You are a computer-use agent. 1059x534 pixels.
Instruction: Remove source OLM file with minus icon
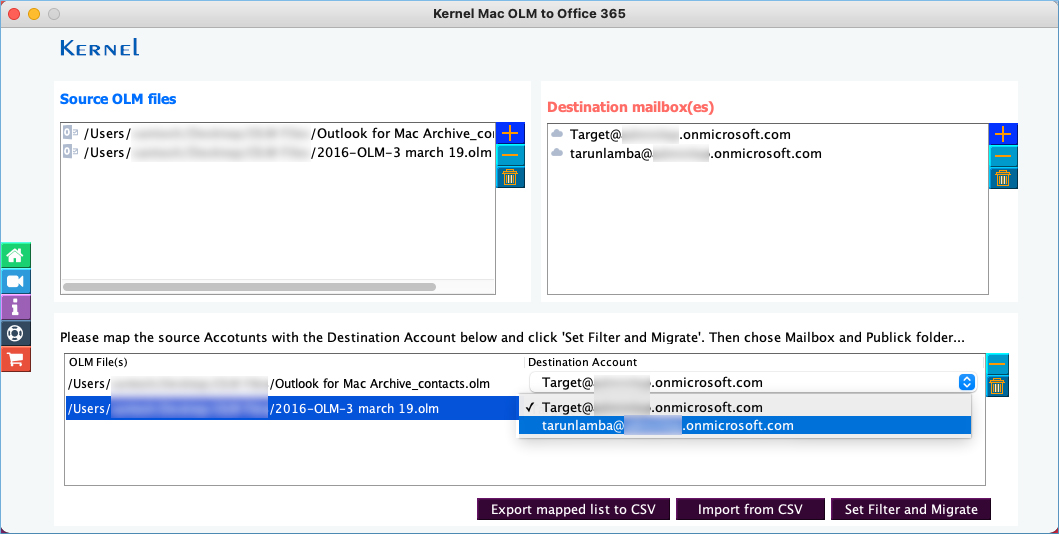tap(510, 155)
